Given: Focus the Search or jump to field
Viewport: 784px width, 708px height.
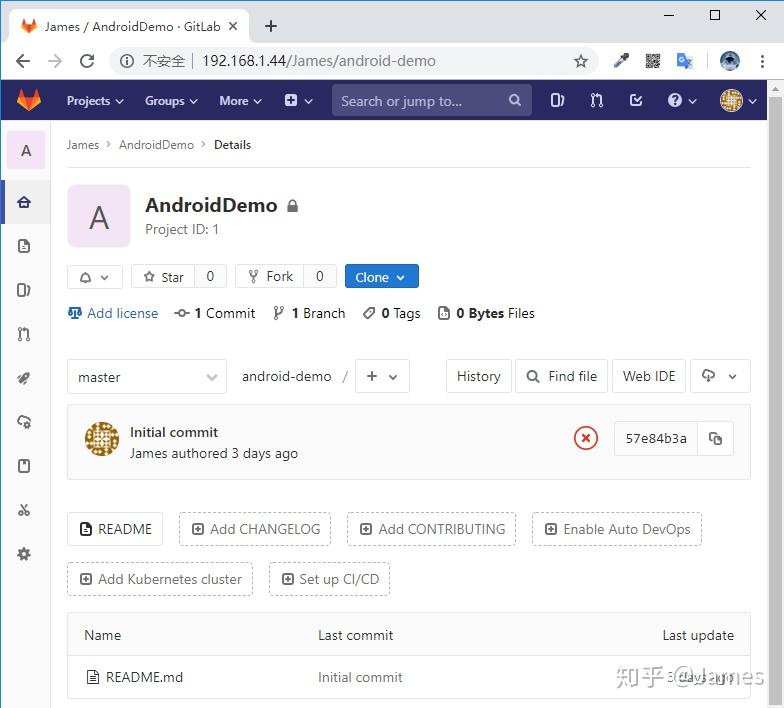Looking at the screenshot, I should 432,100.
